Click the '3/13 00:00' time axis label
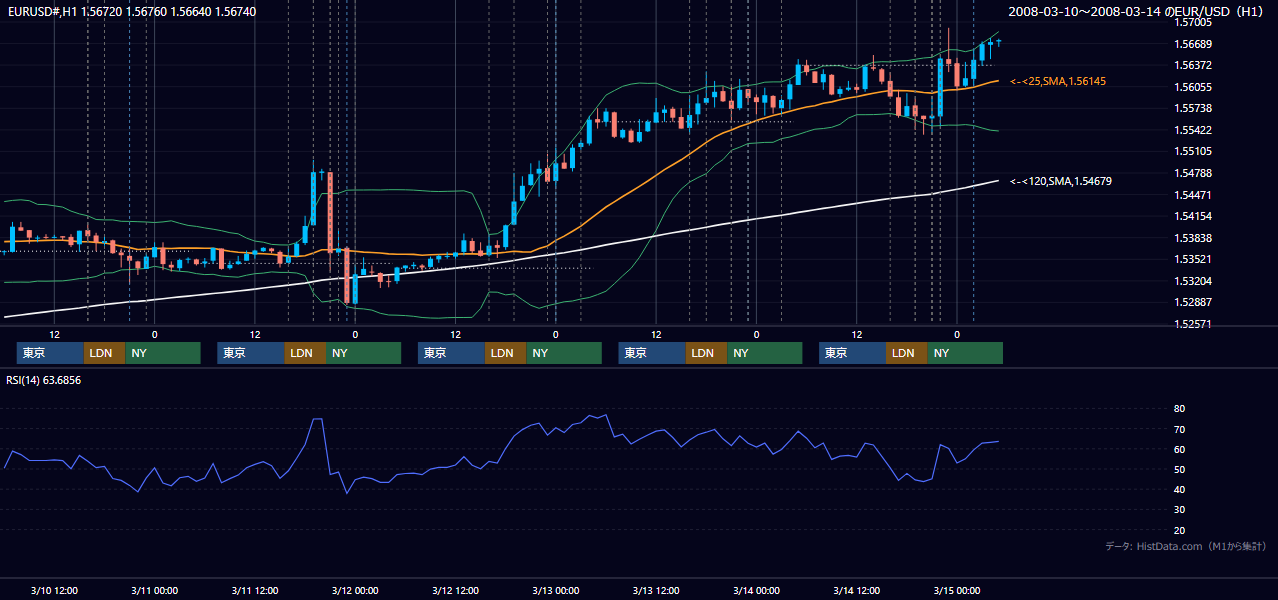Image resolution: width=1278 pixels, height=600 pixels. point(555,590)
